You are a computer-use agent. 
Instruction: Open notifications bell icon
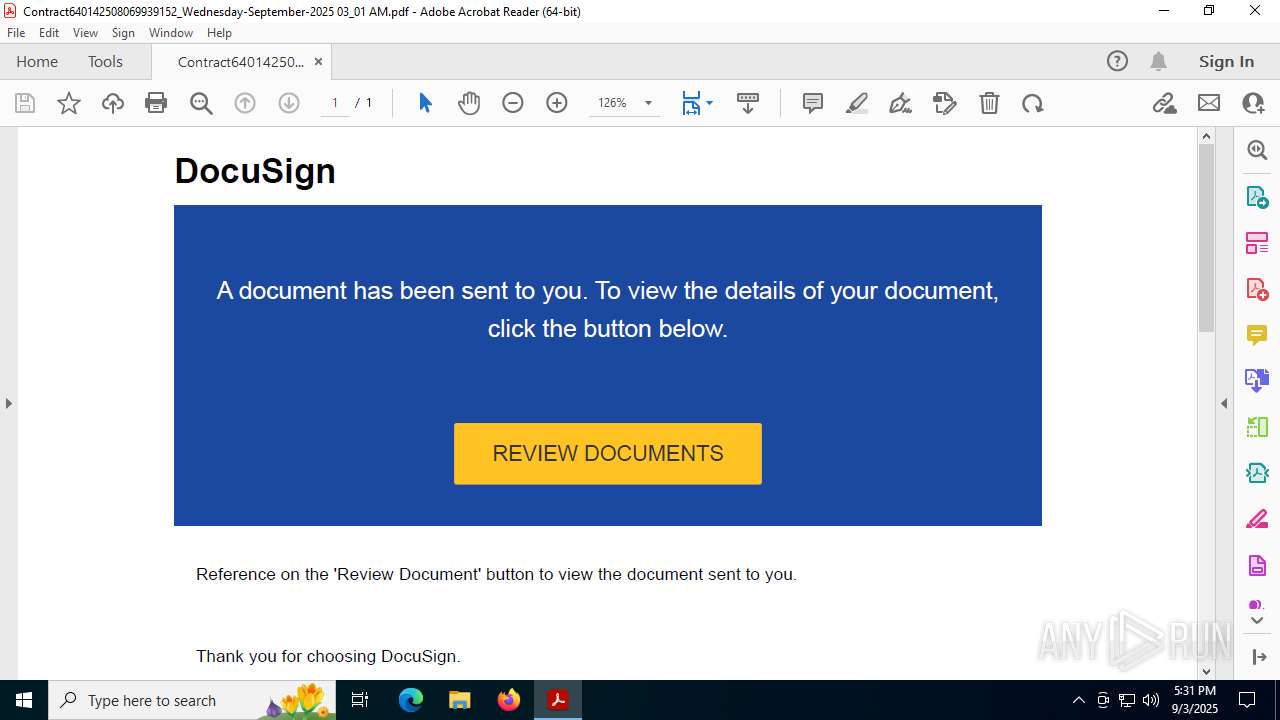pos(1158,61)
